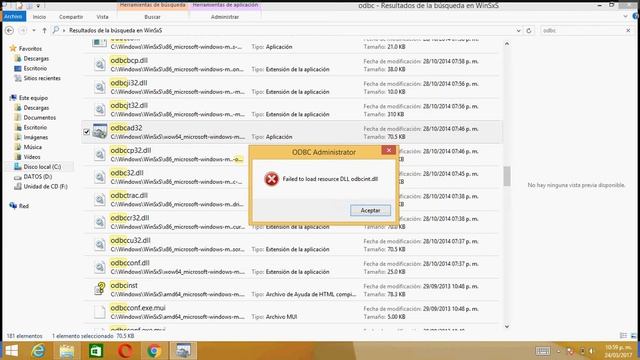Open Descargas under Este equipo

pos(36,108)
